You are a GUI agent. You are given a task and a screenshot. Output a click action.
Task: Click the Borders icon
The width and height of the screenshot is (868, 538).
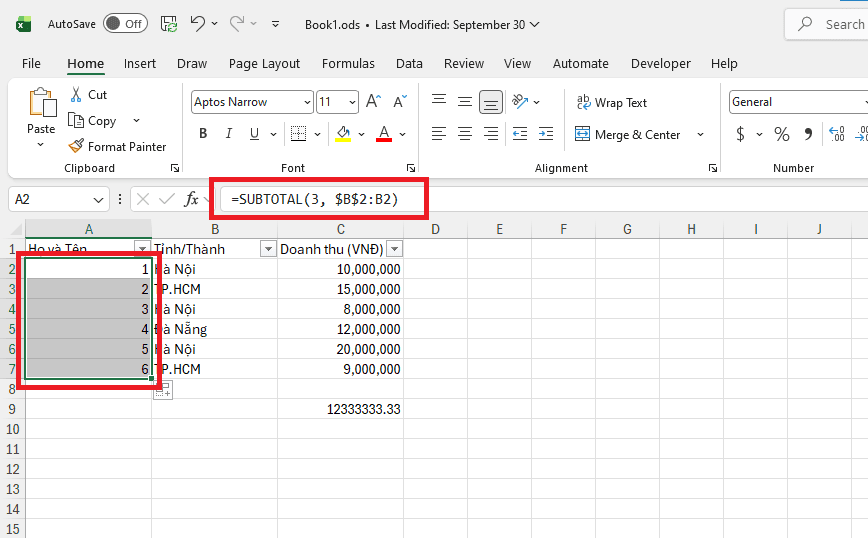tap(298, 133)
